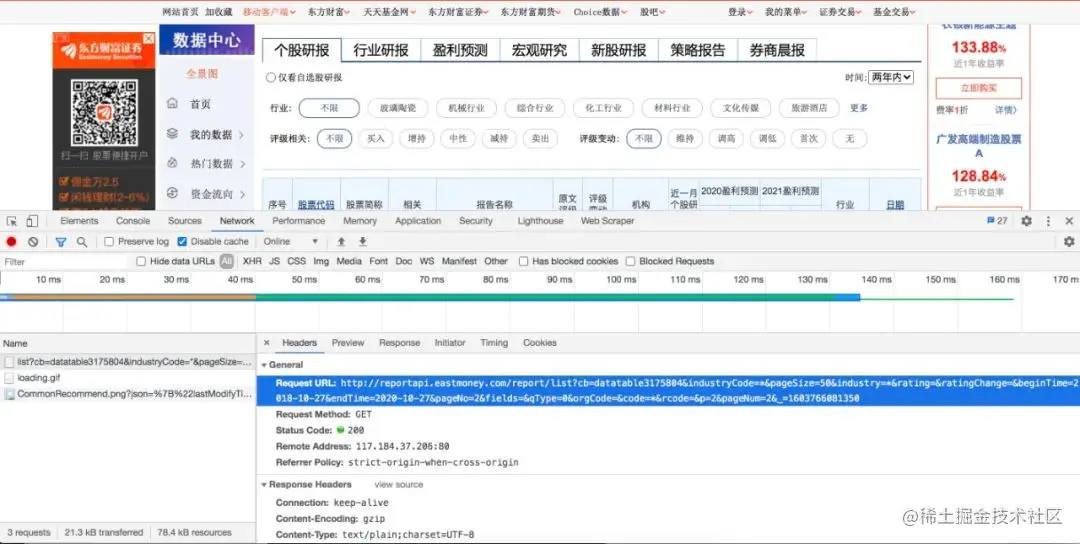
Task: Close the 东方财富证券 advertisement
Action: coord(148,39)
